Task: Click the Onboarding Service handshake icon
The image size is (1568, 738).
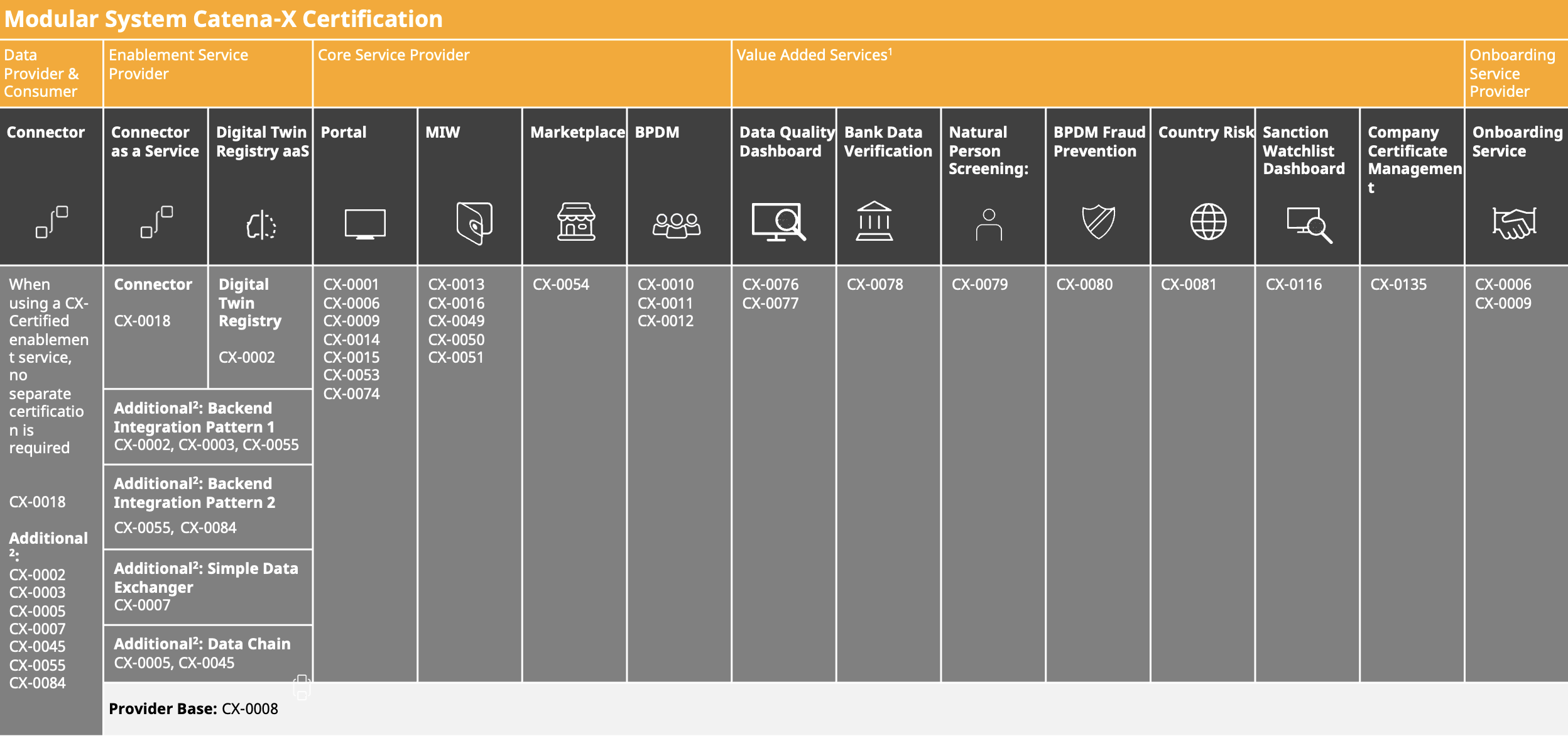Action: pos(1515,223)
